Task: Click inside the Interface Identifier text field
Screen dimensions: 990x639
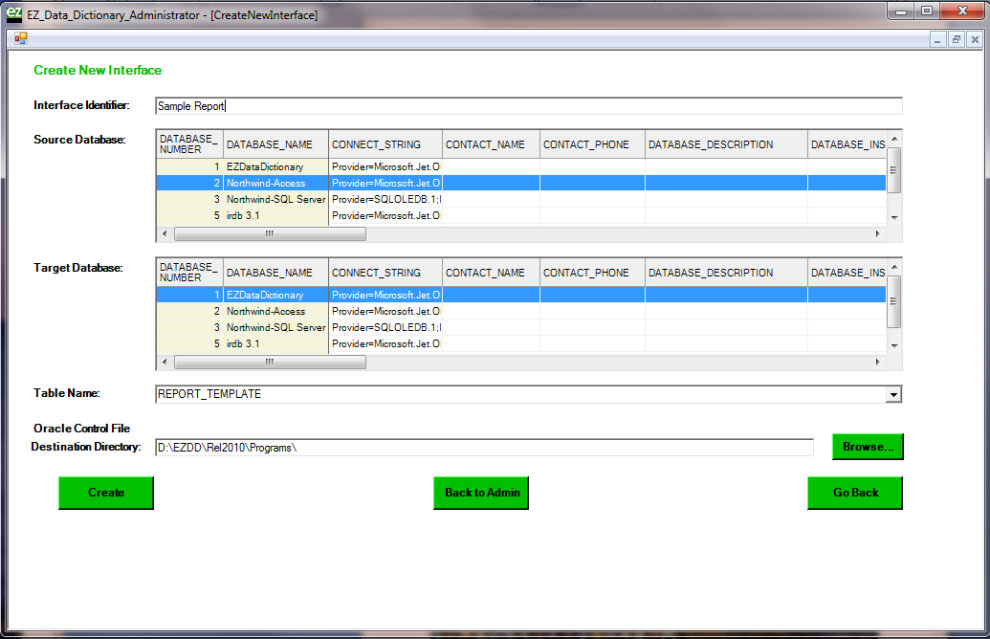Action: coord(528,106)
